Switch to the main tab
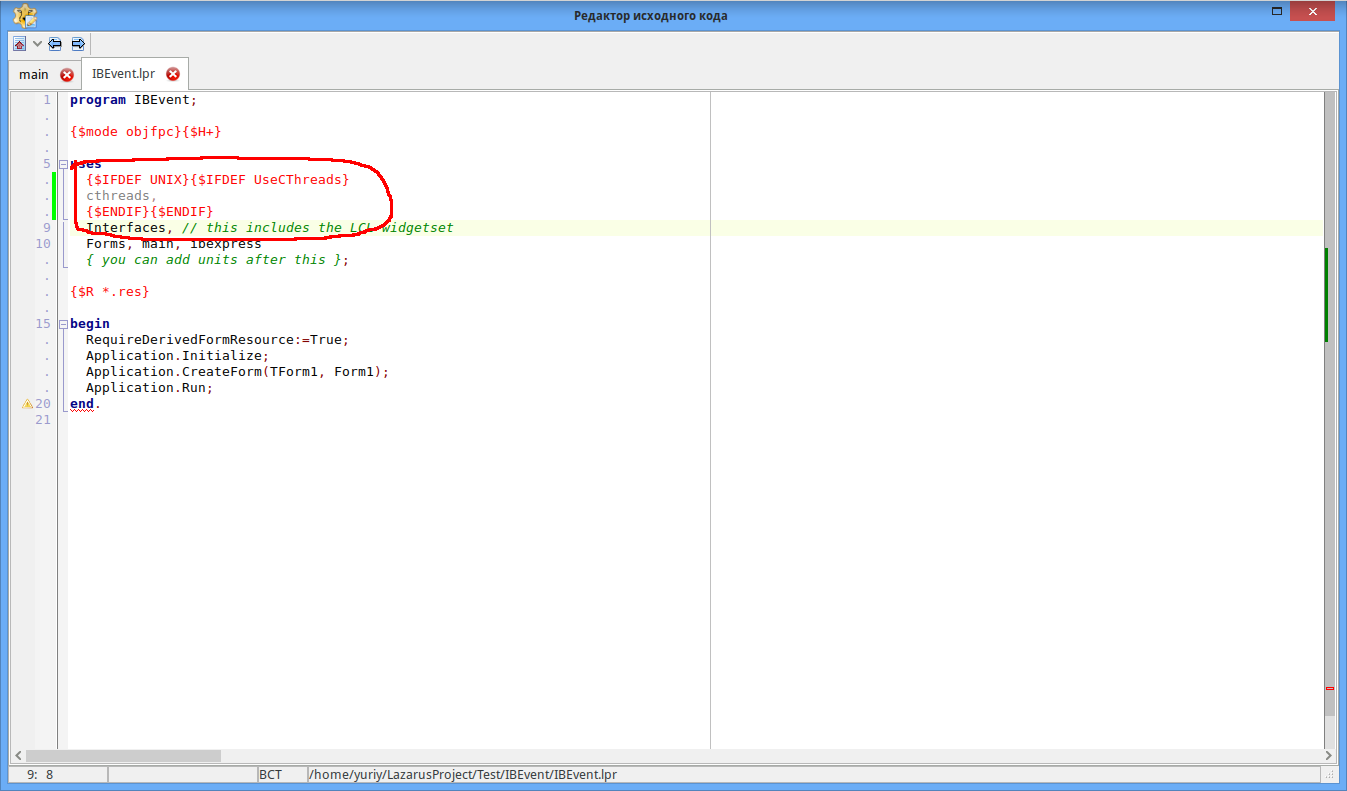 (33, 75)
